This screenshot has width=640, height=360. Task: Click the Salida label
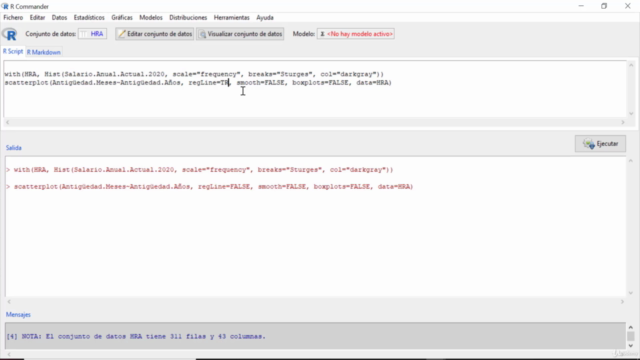[x=13, y=148]
